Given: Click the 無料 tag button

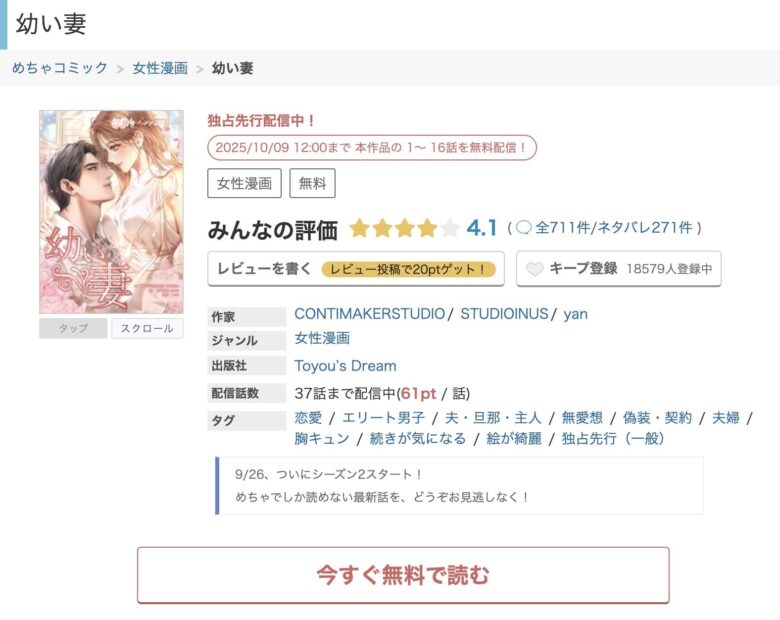Looking at the screenshot, I should 312,183.
